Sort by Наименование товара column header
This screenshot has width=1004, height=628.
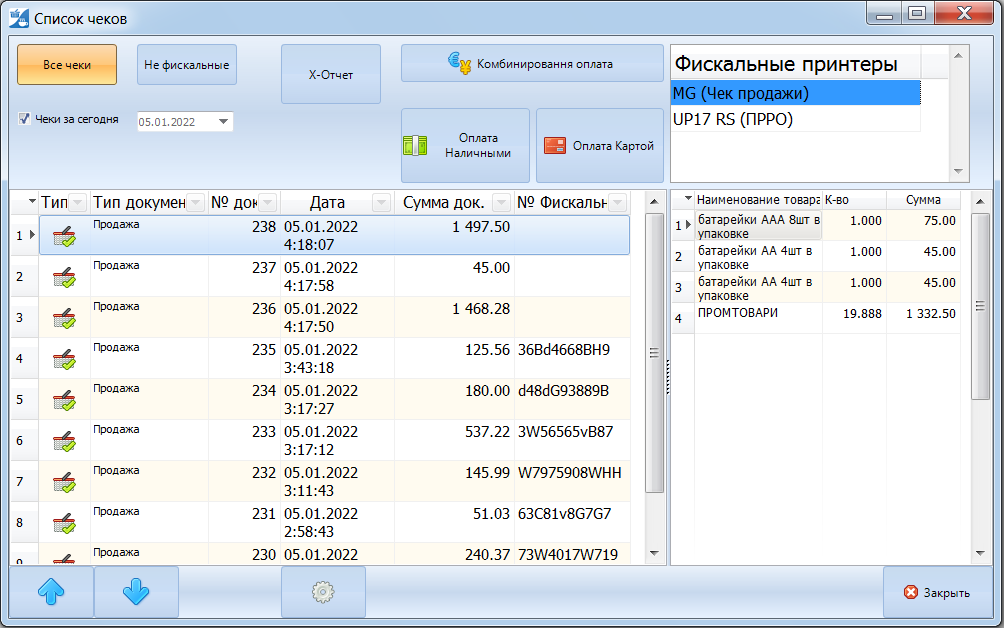tap(758, 200)
